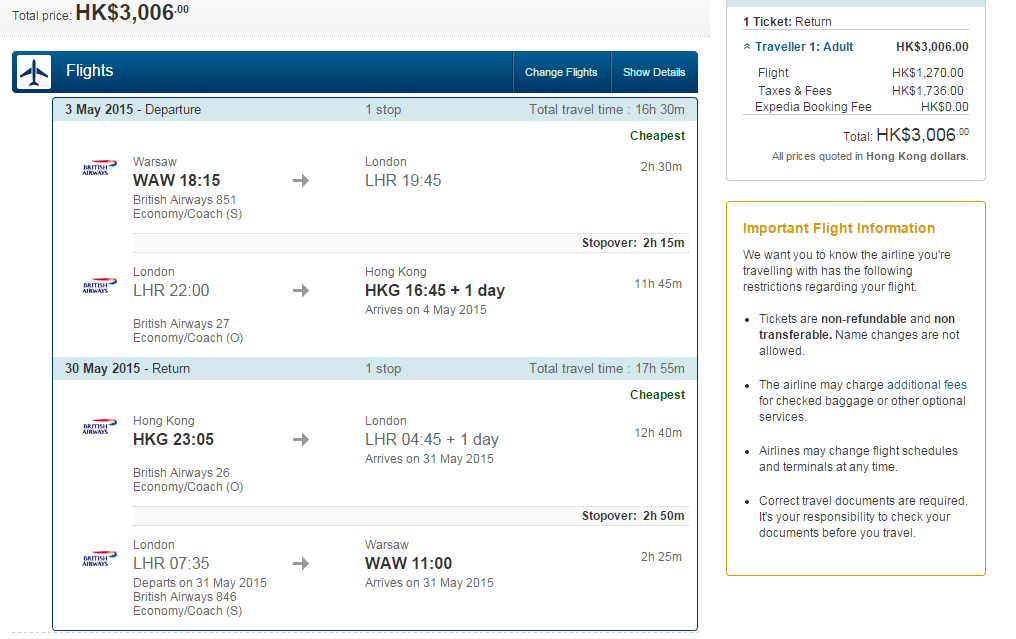Click arrow icon between LHR 07:35 and WAW
The width and height of the screenshot is (1016, 639).
click(x=301, y=563)
